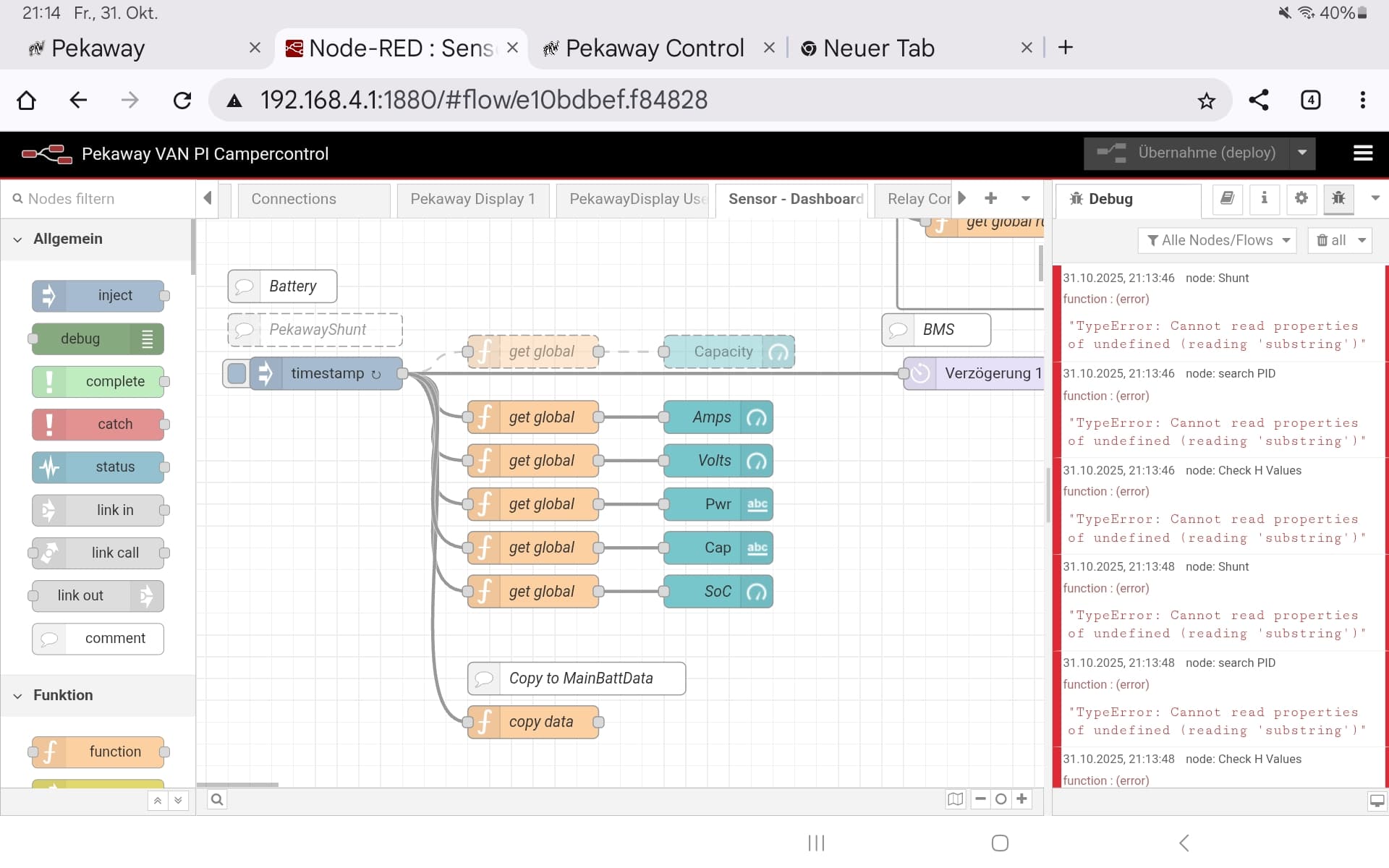1389x868 pixels.
Task: Open the clear all messages dropdown arrow
Action: click(1362, 240)
